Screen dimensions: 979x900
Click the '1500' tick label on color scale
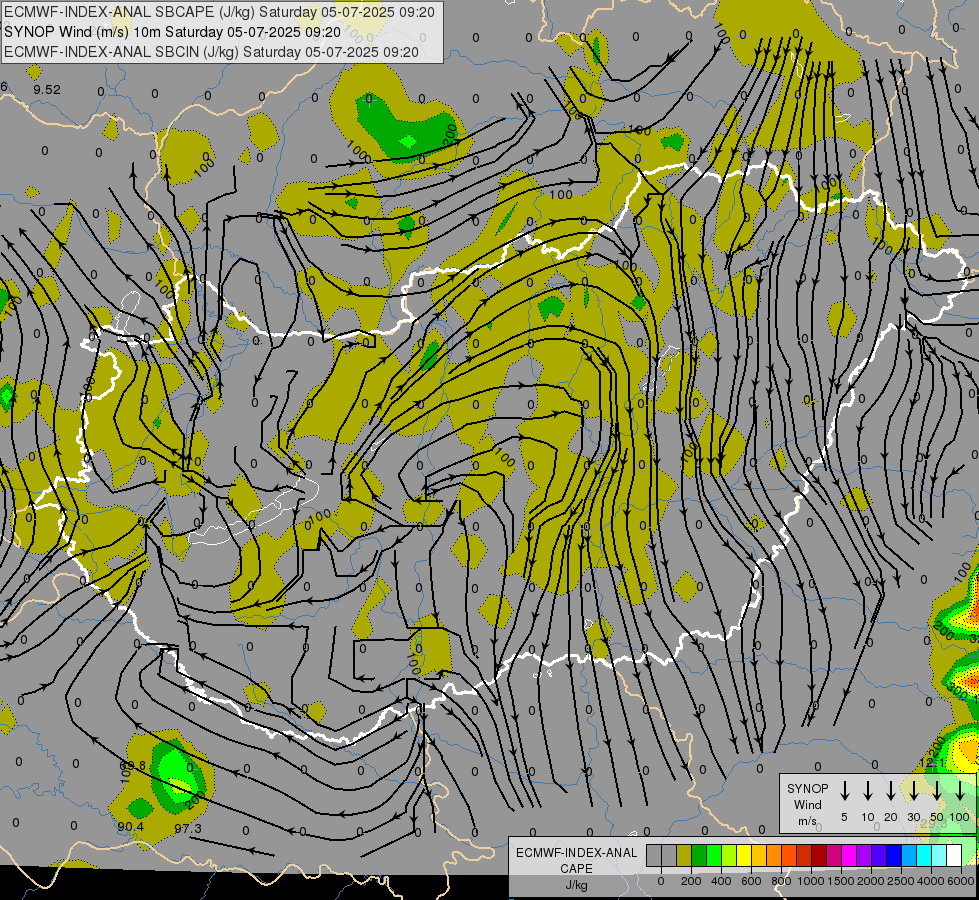click(841, 881)
